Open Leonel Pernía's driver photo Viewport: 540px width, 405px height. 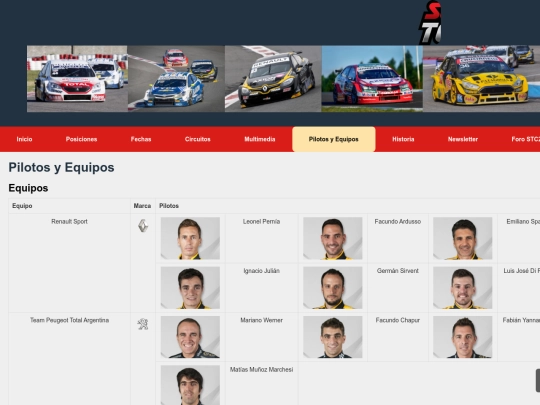coord(190,238)
